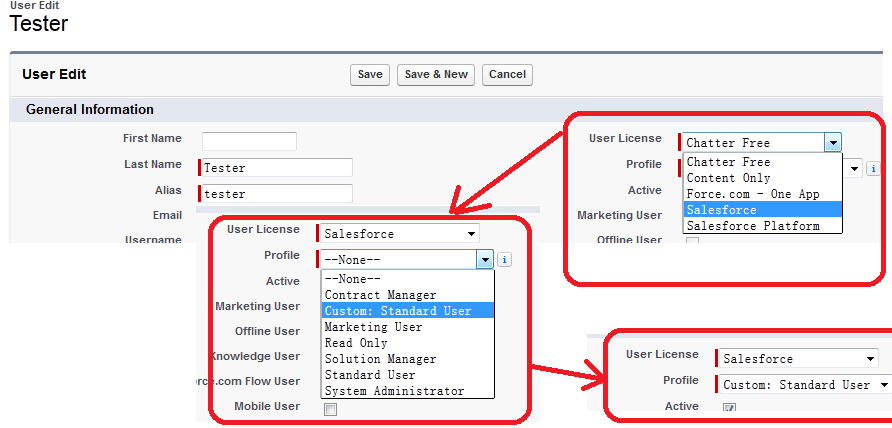Image resolution: width=892 pixels, height=428 pixels.
Task: Click the Alias field containing tester
Action: click(277, 194)
